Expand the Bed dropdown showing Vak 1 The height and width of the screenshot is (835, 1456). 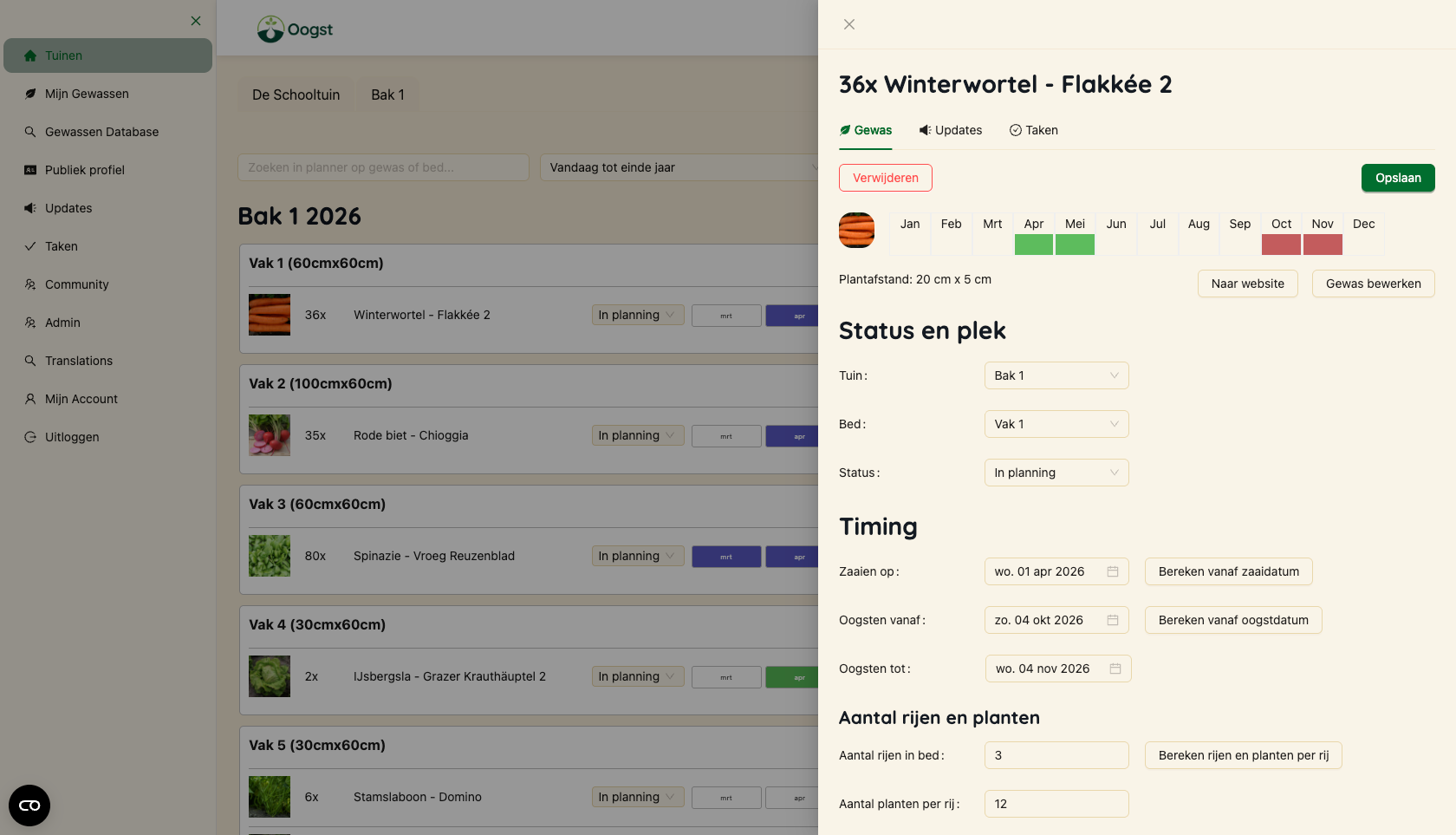(1056, 424)
